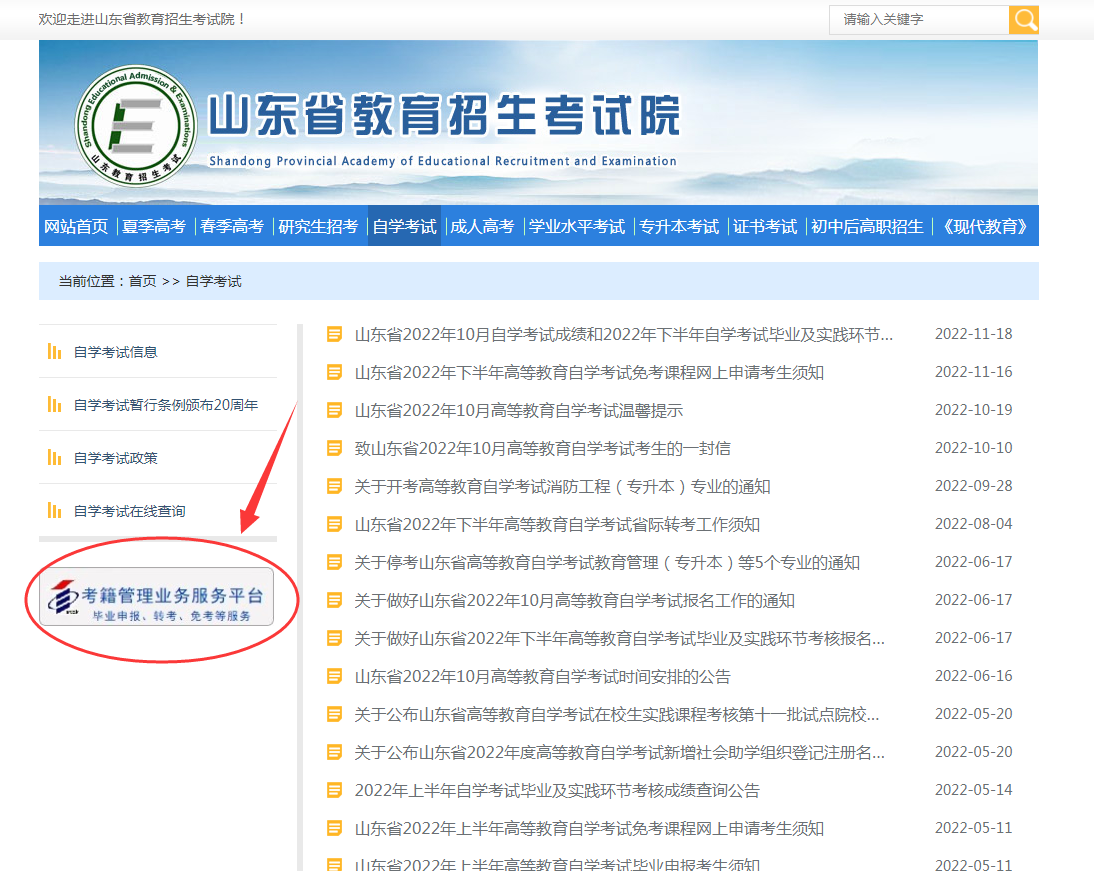Image resolution: width=1094 pixels, height=871 pixels.
Task: Click the document icon beside 温馨提示 article
Action: click(334, 409)
